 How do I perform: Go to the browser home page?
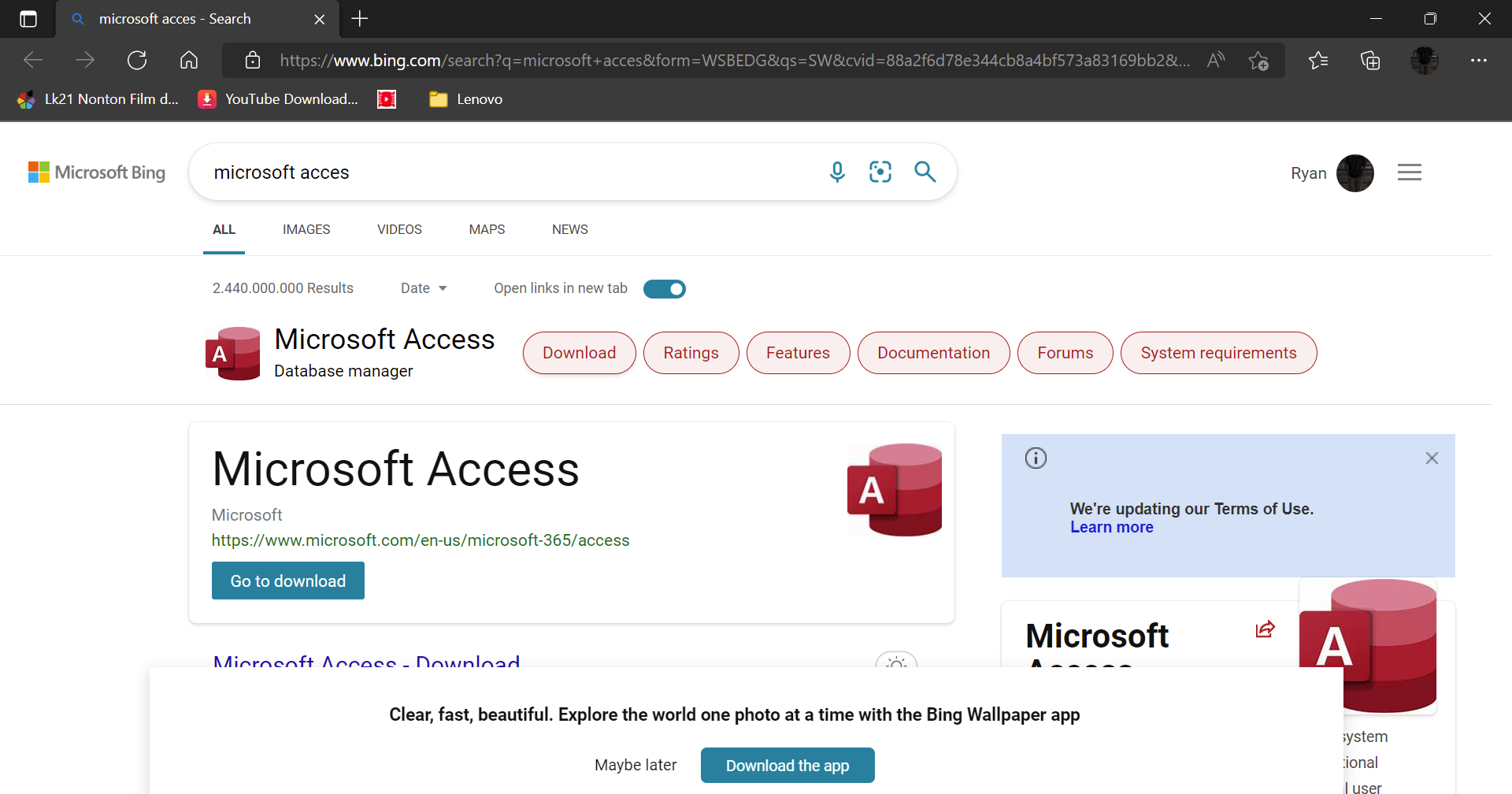pyautogui.click(x=189, y=60)
